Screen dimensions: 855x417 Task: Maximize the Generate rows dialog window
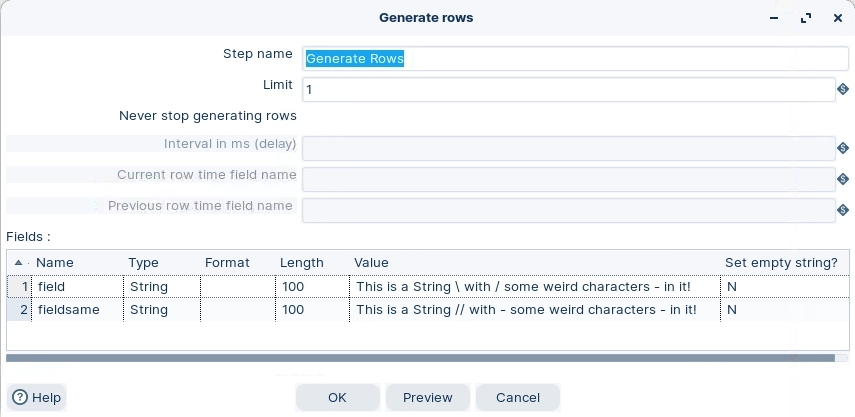[806, 18]
